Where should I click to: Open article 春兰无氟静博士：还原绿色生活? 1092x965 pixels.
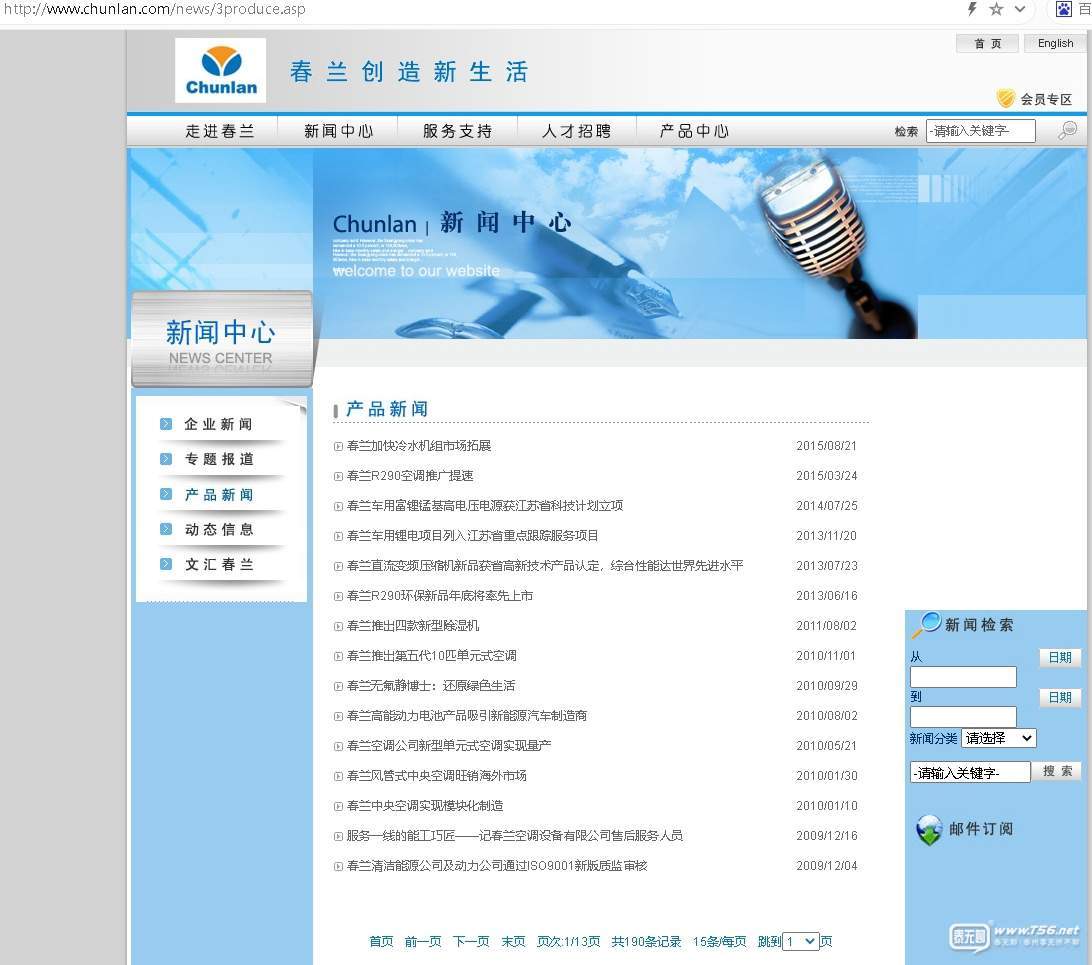point(430,685)
